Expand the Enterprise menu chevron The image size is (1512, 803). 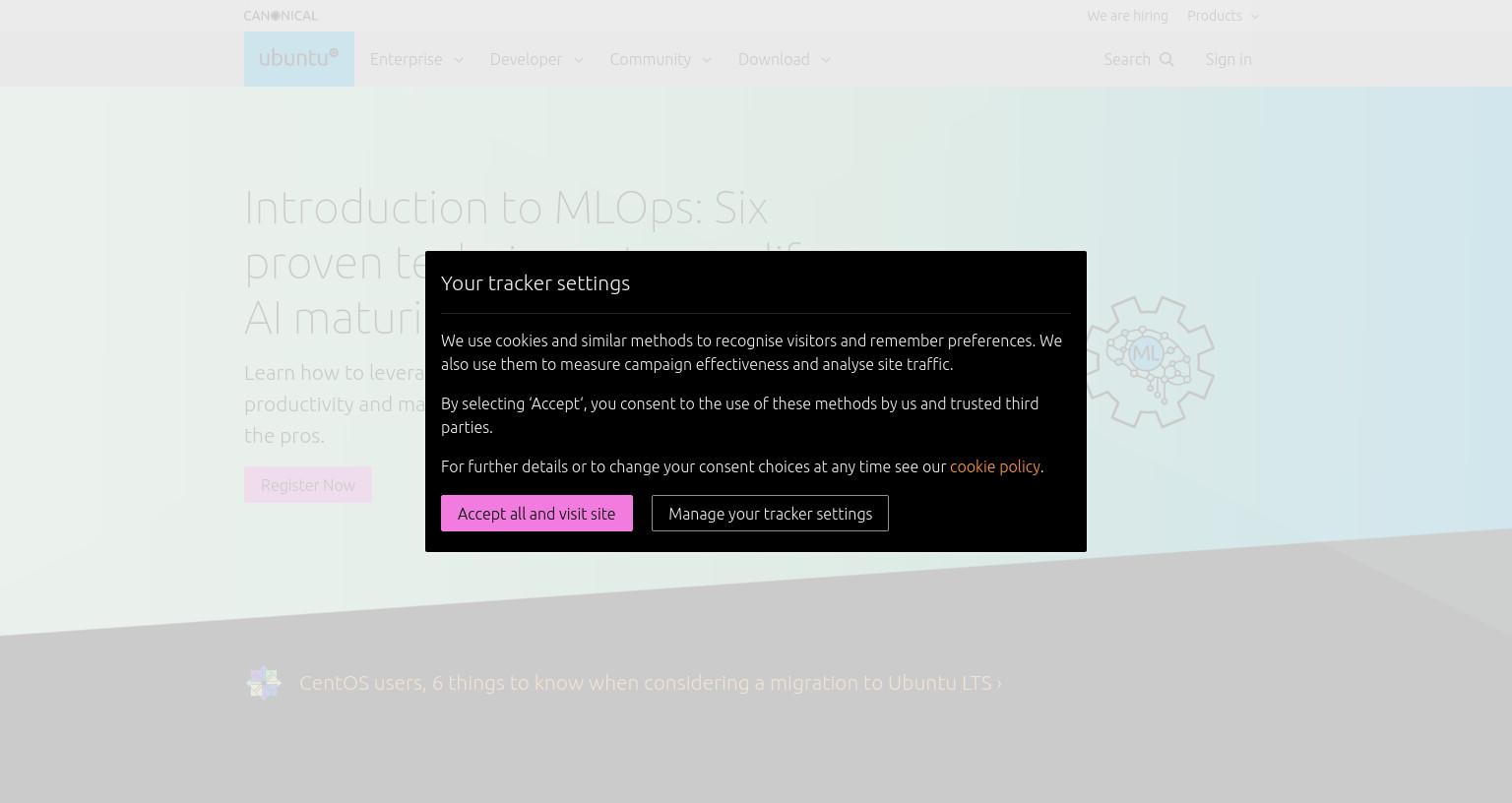(x=459, y=60)
